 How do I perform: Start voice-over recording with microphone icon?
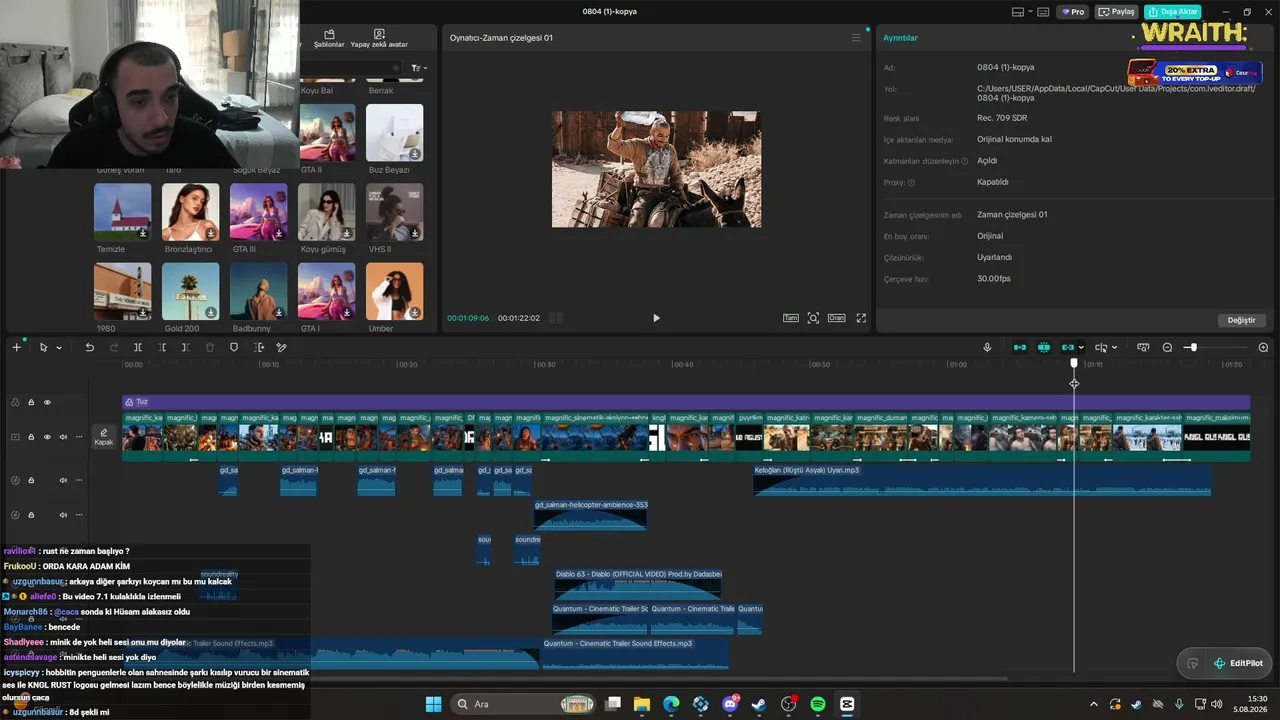pyautogui.click(x=987, y=347)
